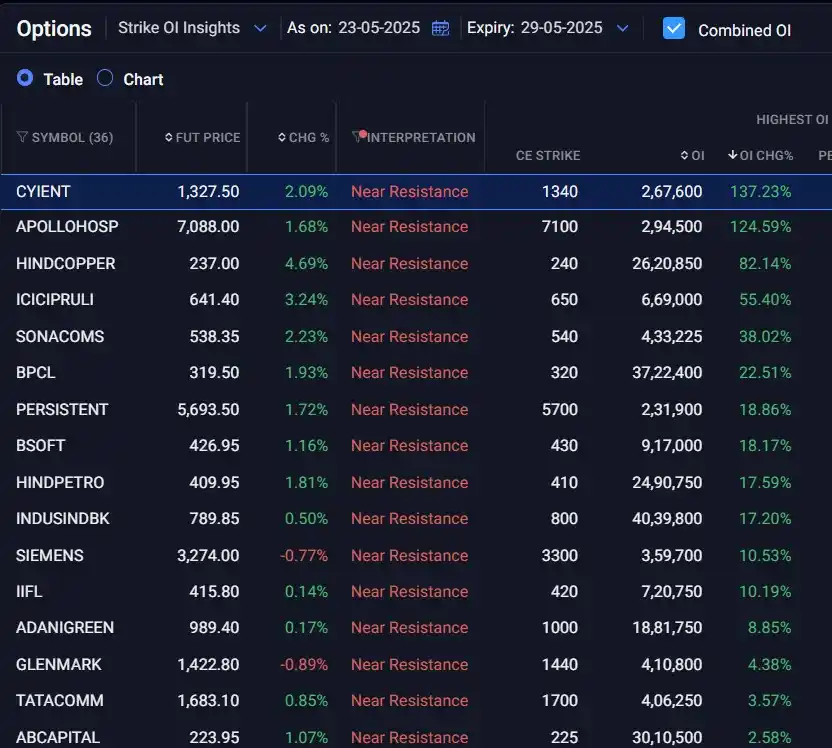
Task: Click SIEMENS change -0.77%
Action: (304, 556)
